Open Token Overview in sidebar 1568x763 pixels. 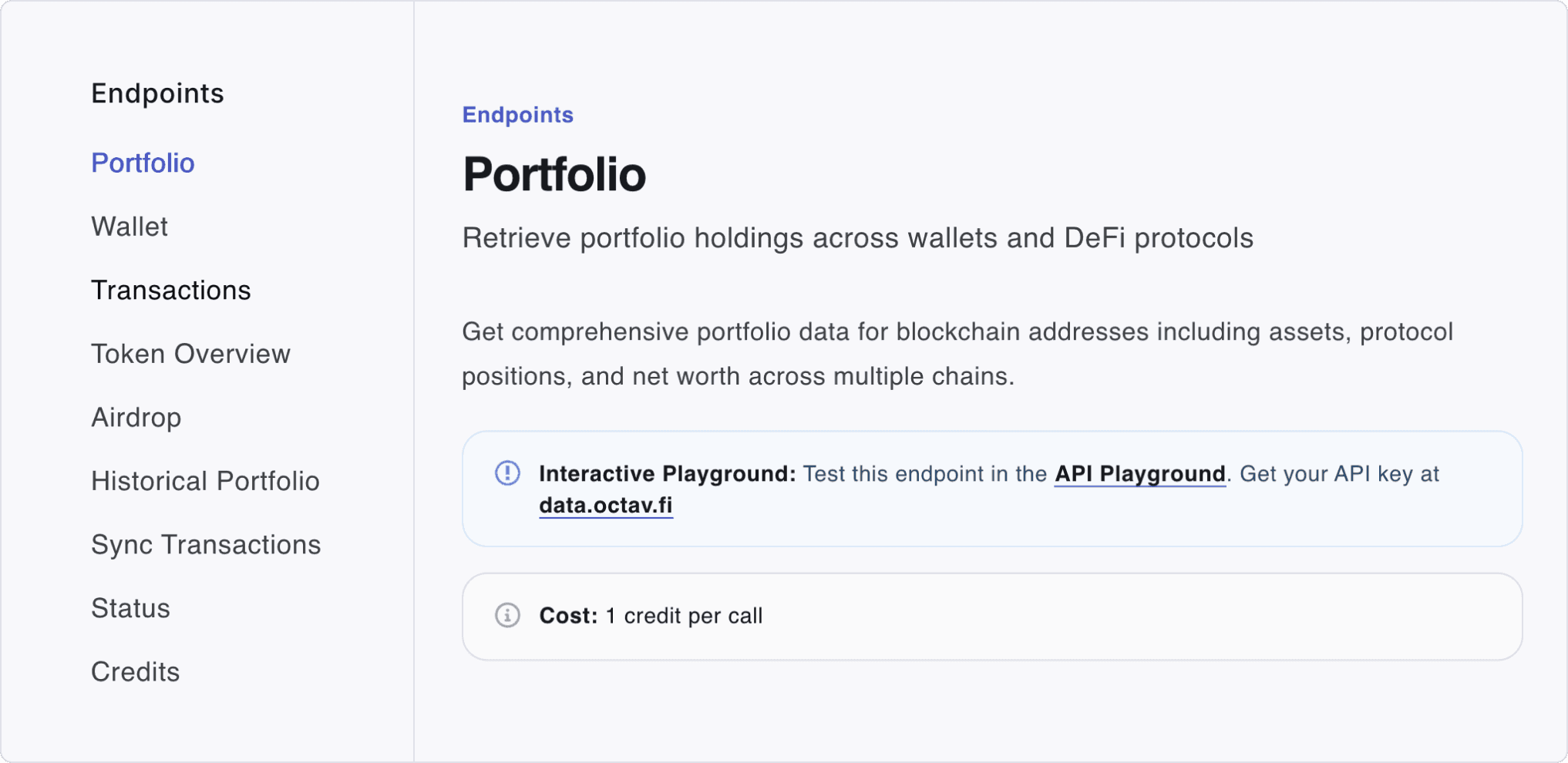(x=190, y=354)
